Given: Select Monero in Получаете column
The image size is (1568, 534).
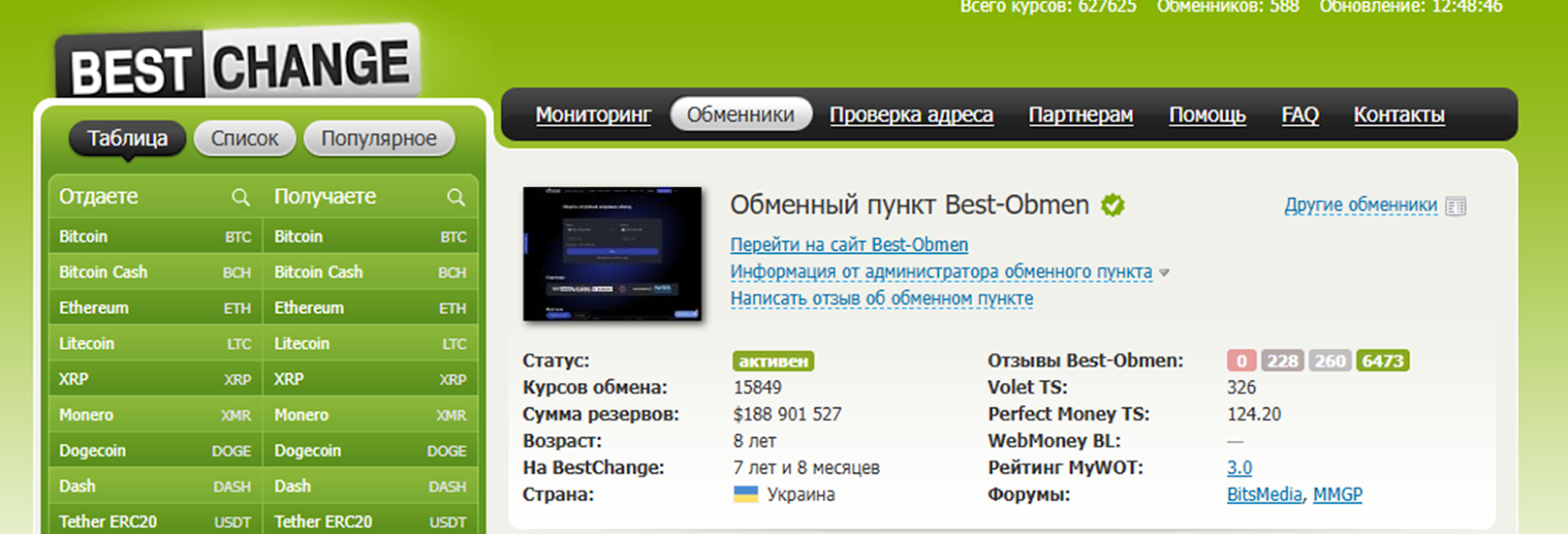Looking at the screenshot, I should coord(370,414).
